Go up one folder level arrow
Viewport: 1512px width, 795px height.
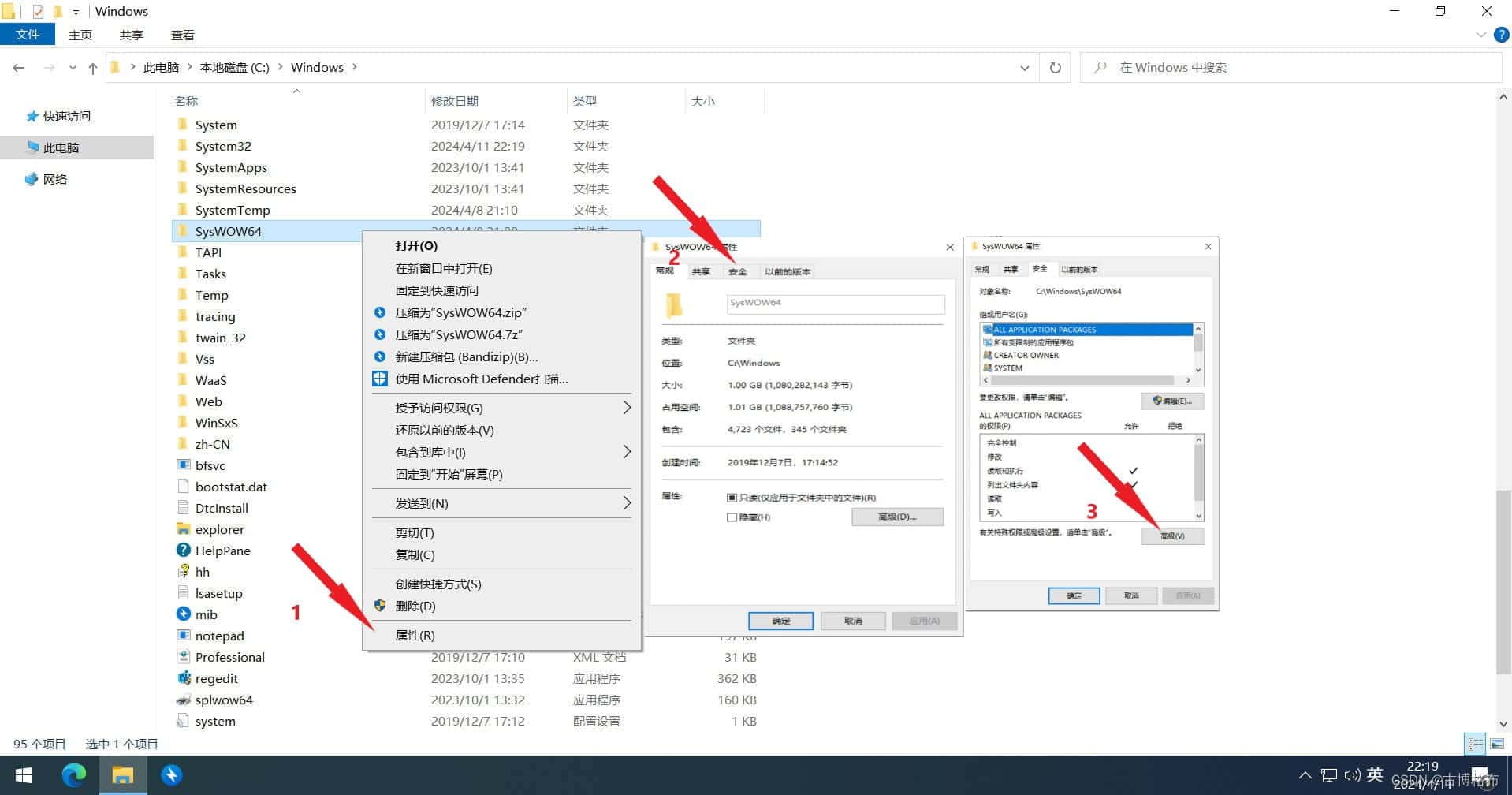click(x=93, y=69)
